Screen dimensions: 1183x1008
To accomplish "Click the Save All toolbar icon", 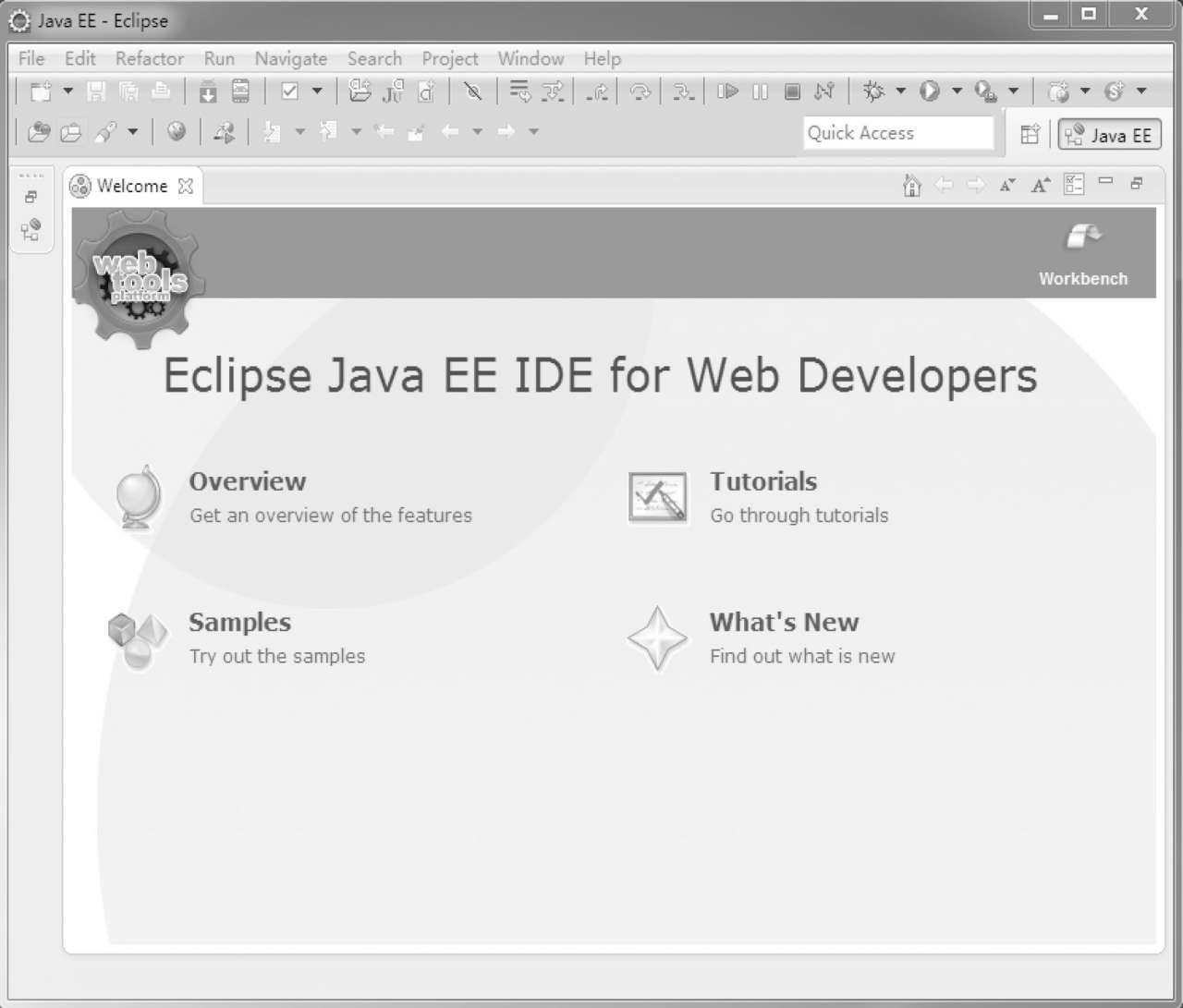I will click(x=128, y=91).
